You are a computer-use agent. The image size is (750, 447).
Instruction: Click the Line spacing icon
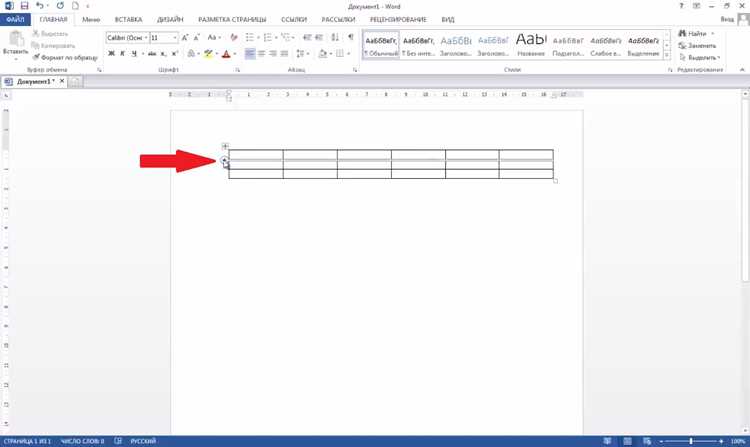300,54
